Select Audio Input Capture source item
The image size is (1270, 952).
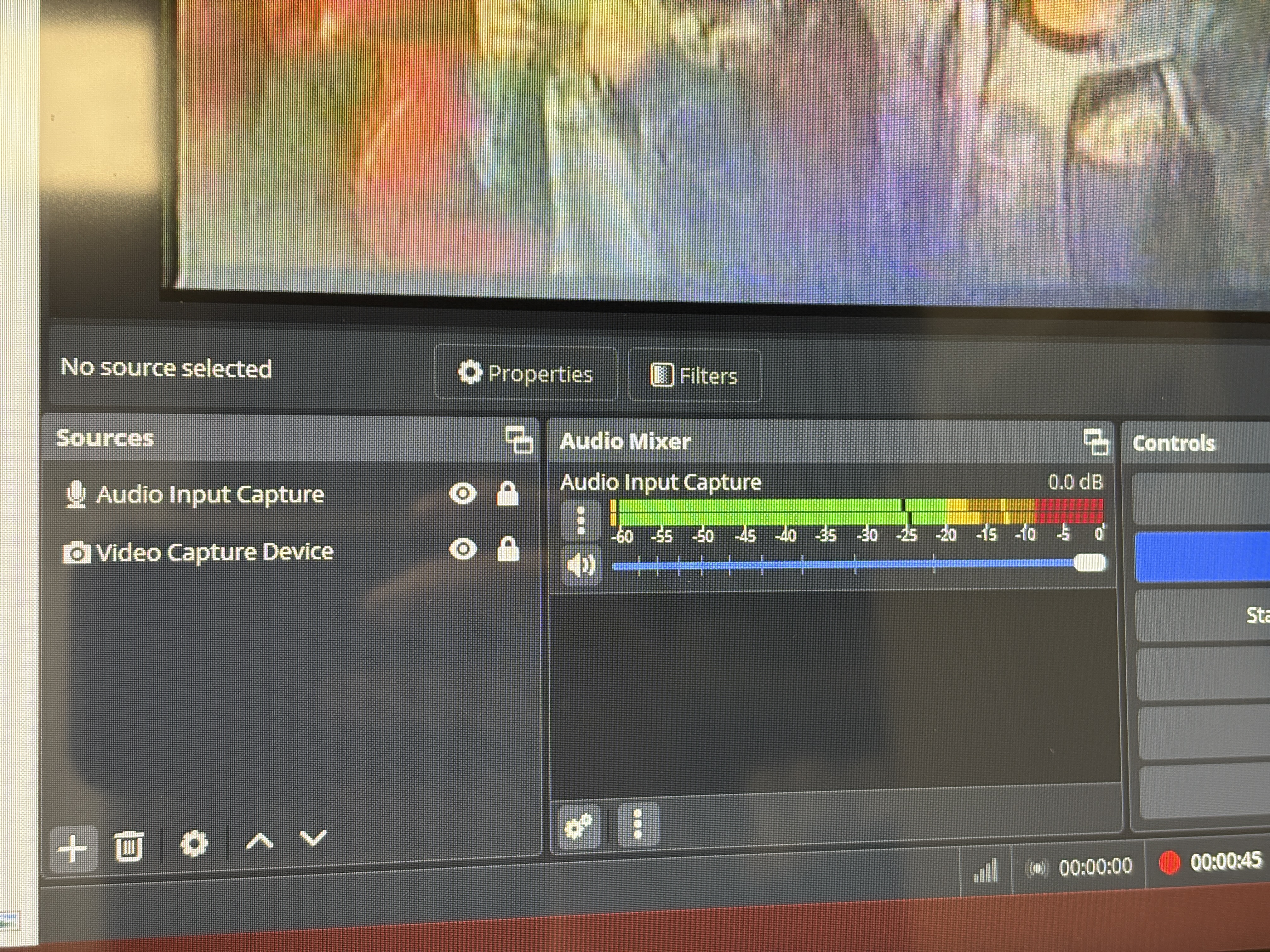point(209,495)
